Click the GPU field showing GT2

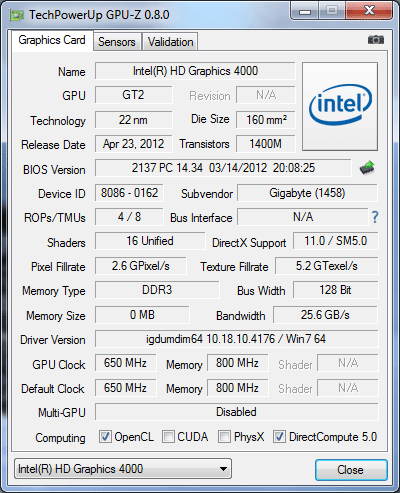pyautogui.click(x=134, y=95)
